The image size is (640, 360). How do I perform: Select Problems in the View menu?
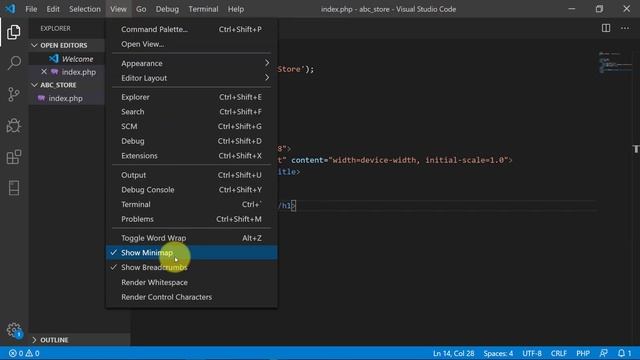point(191,219)
